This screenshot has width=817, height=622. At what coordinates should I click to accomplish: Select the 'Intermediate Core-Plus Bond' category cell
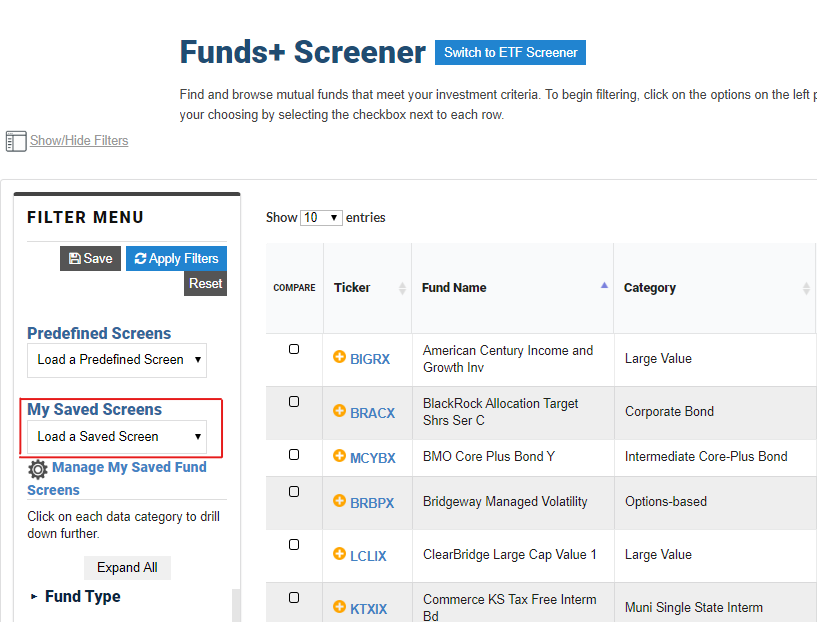706,457
